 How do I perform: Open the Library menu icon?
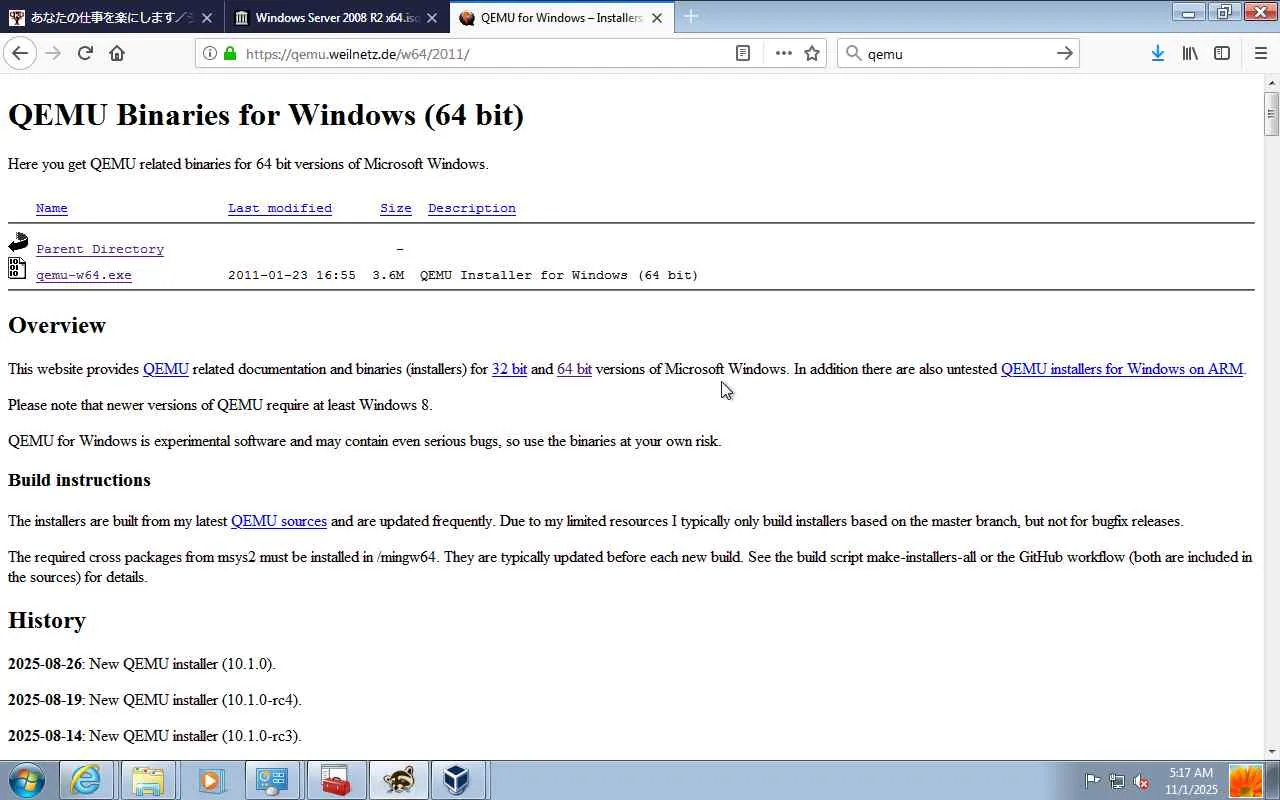(x=1190, y=53)
